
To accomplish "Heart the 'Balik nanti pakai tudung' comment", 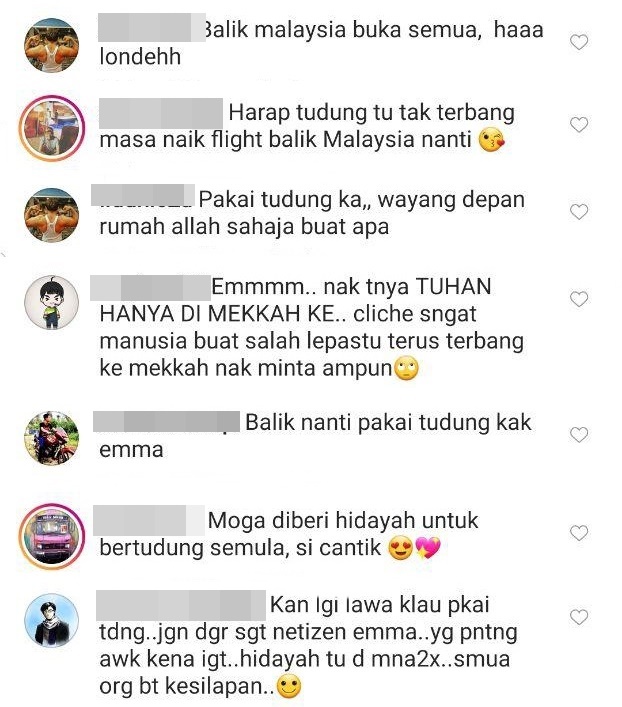I will (x=579, y=435).
